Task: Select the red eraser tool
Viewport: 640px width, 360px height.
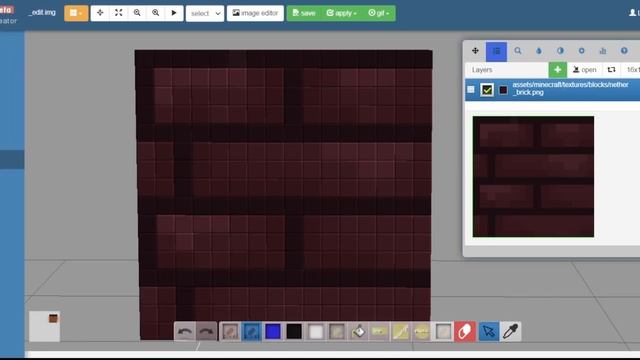Action: [x=464, y=331]
